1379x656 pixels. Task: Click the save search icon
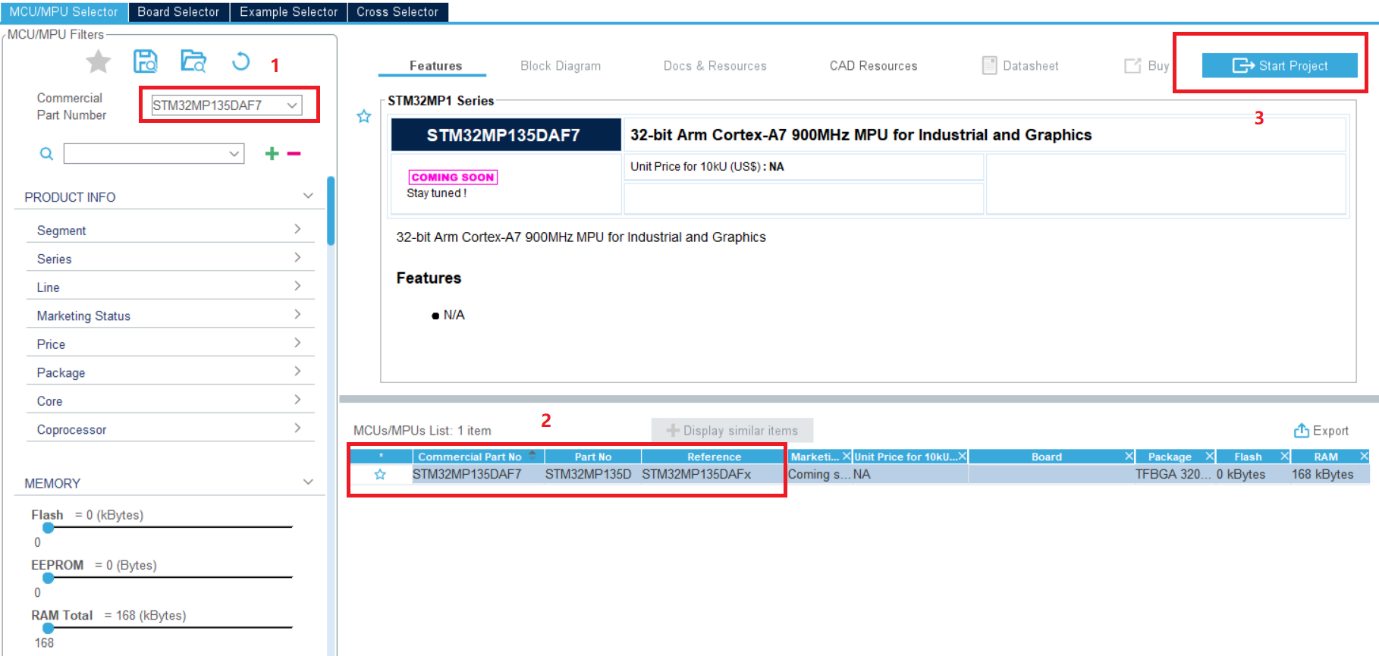[x=145, y=62]
